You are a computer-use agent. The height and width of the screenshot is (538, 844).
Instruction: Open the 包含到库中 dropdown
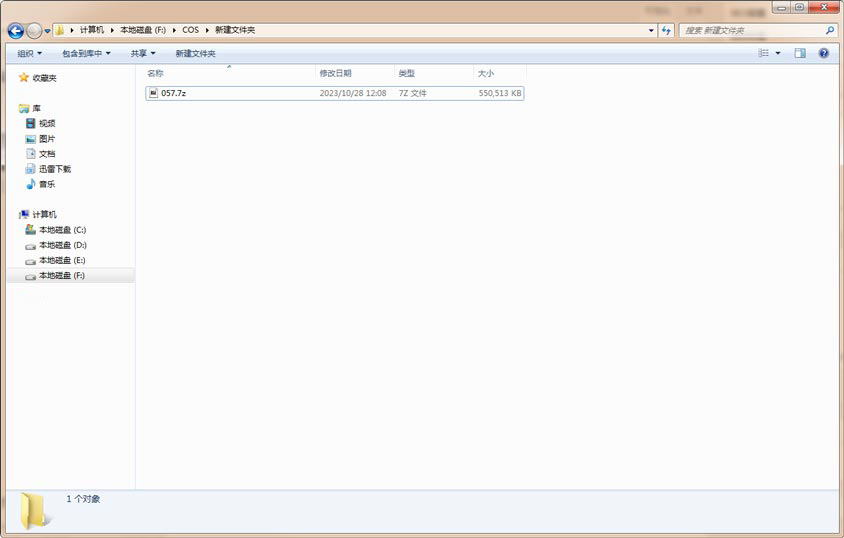click(86, 53)
